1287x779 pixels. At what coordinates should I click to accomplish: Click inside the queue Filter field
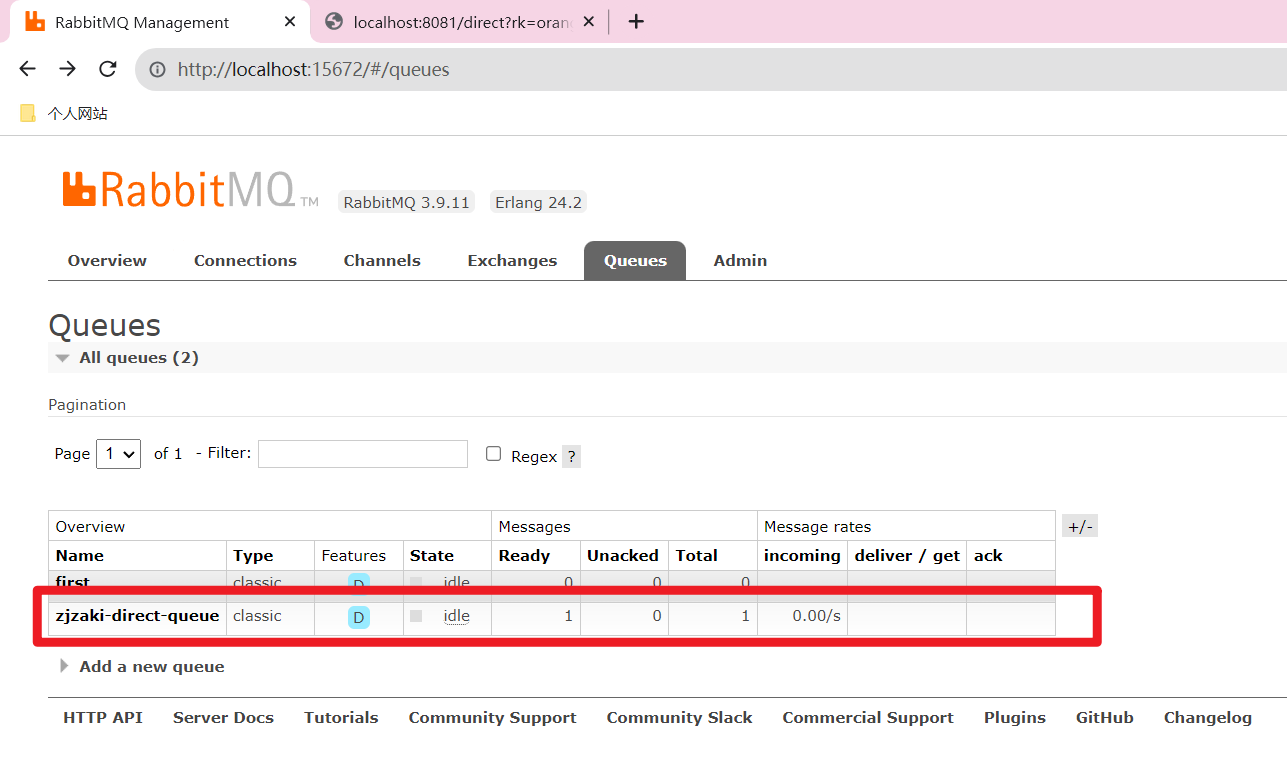(x=363, y=454)
